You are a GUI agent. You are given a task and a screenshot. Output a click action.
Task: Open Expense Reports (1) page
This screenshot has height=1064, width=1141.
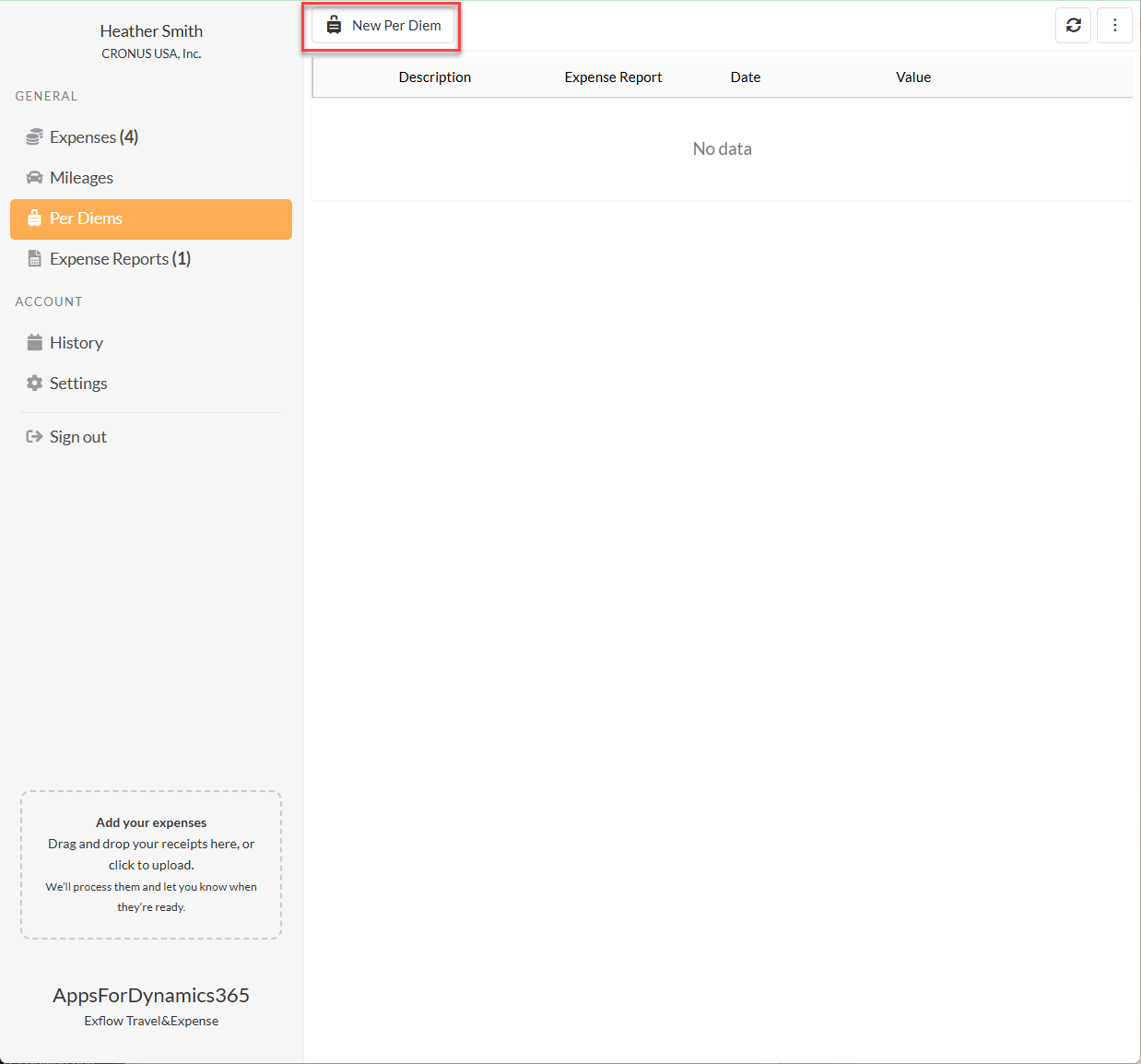click(120, 259)
